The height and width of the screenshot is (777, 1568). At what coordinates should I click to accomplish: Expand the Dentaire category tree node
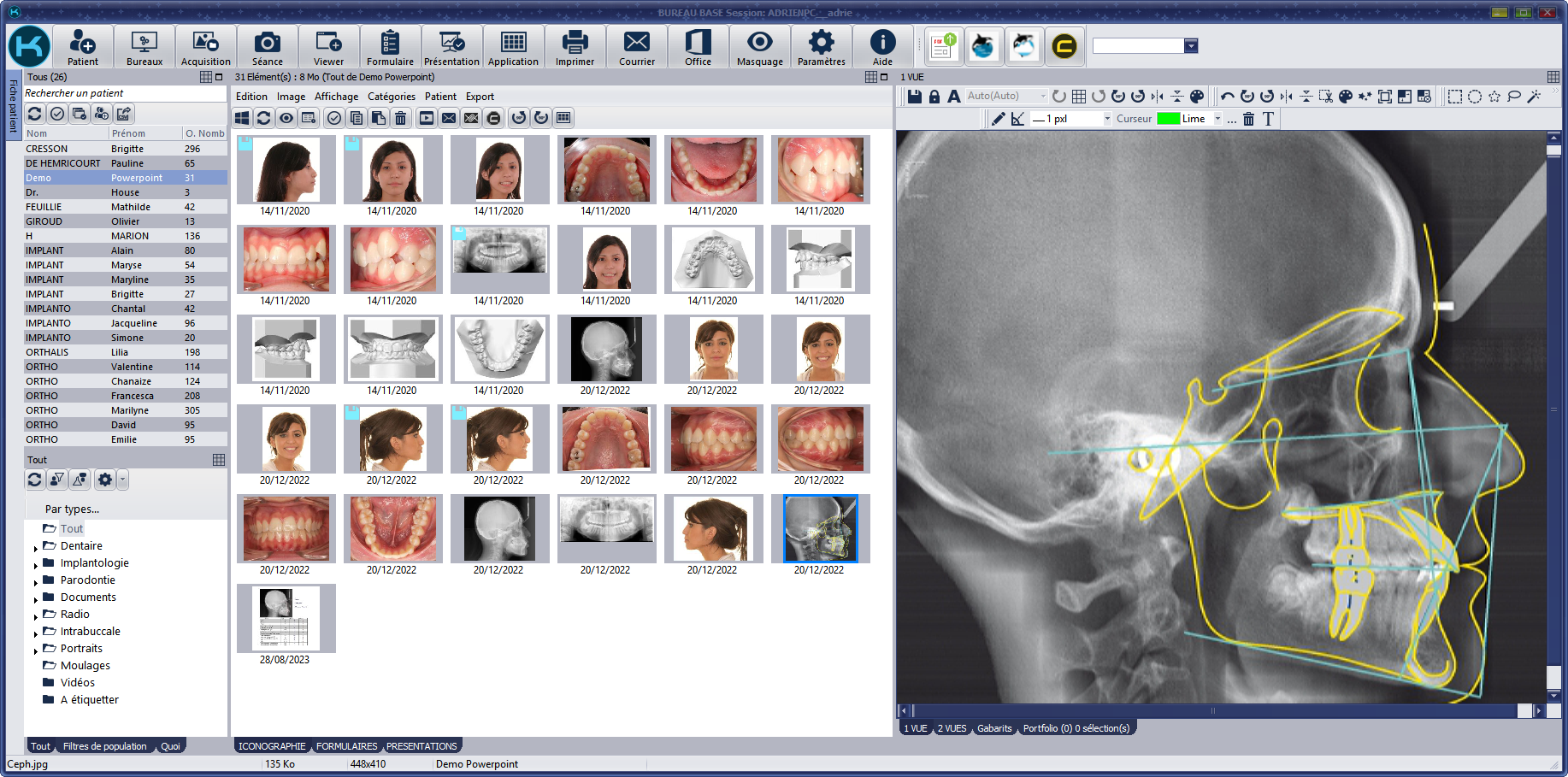[35, 547]
